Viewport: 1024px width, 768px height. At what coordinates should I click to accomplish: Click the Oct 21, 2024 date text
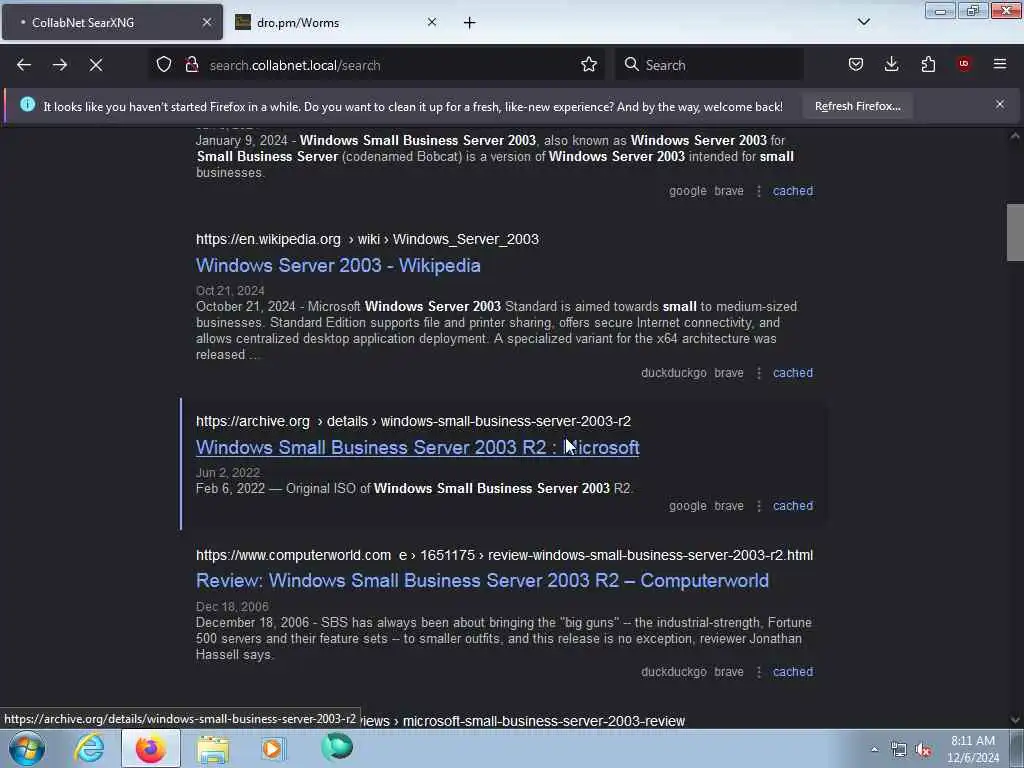[x=230, y=291]
